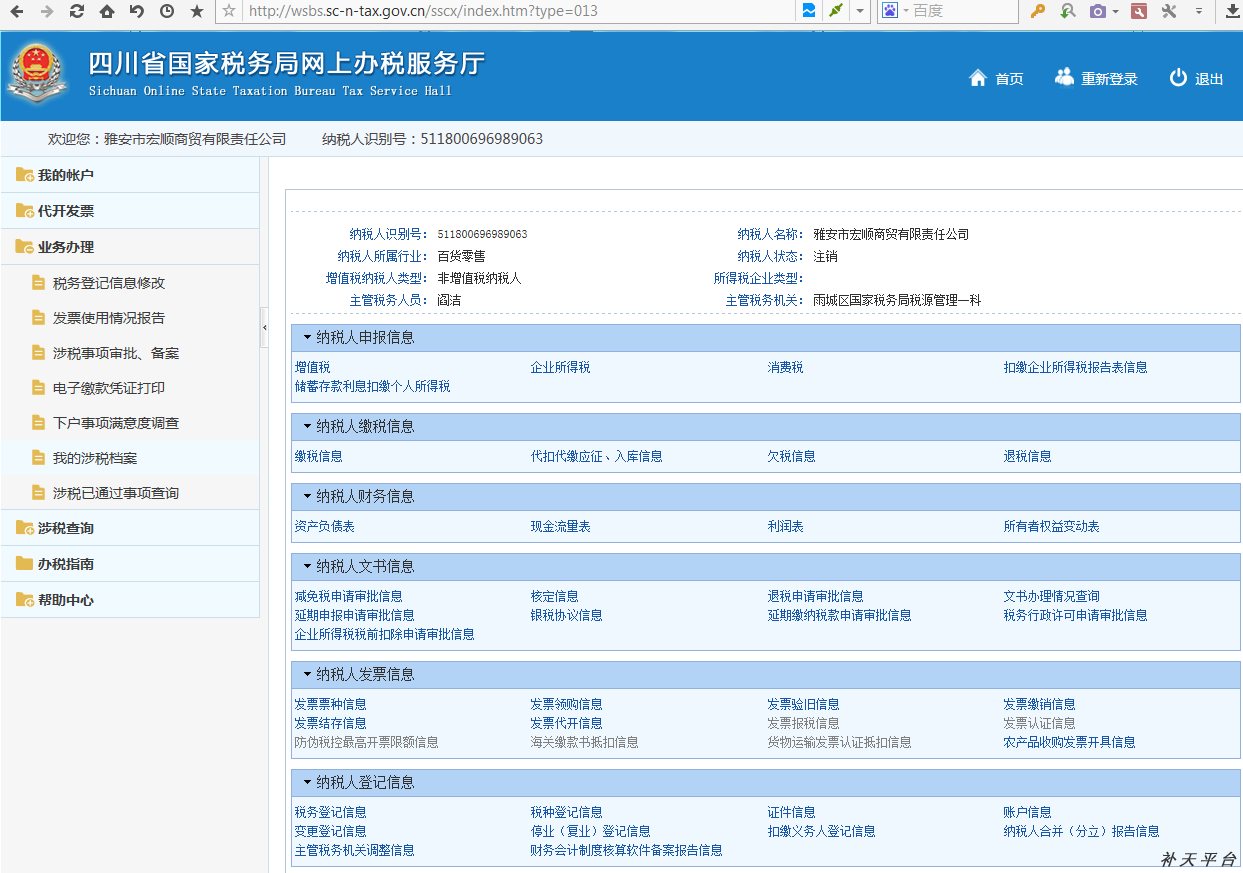Click the undo closed tab icon
The width and height of the screenshot is (1243, 873).
pyautogui.click(x=137, y=11)
